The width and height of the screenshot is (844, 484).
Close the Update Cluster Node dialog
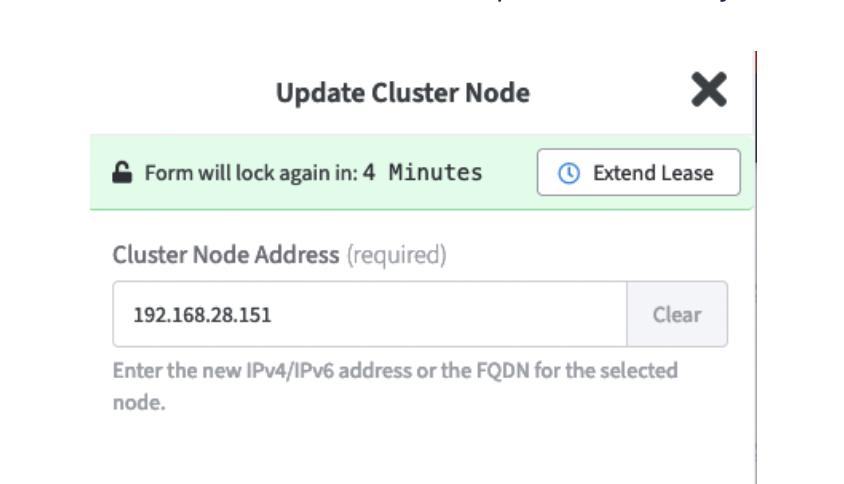pos(708,91)
